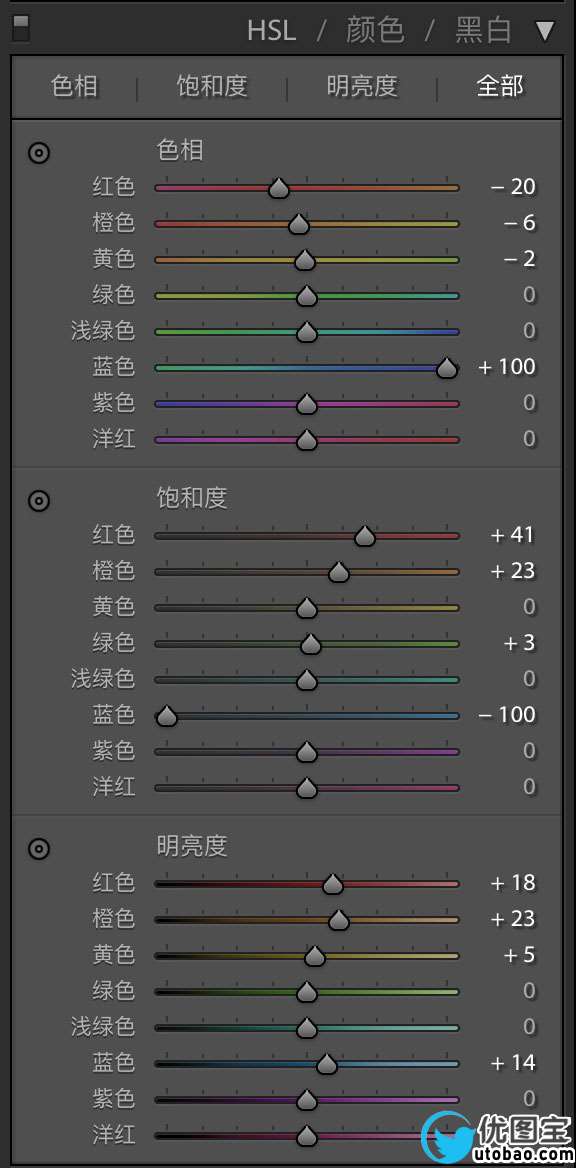
Task: Select the 全部 sub-tab
Action: (500, 86)
